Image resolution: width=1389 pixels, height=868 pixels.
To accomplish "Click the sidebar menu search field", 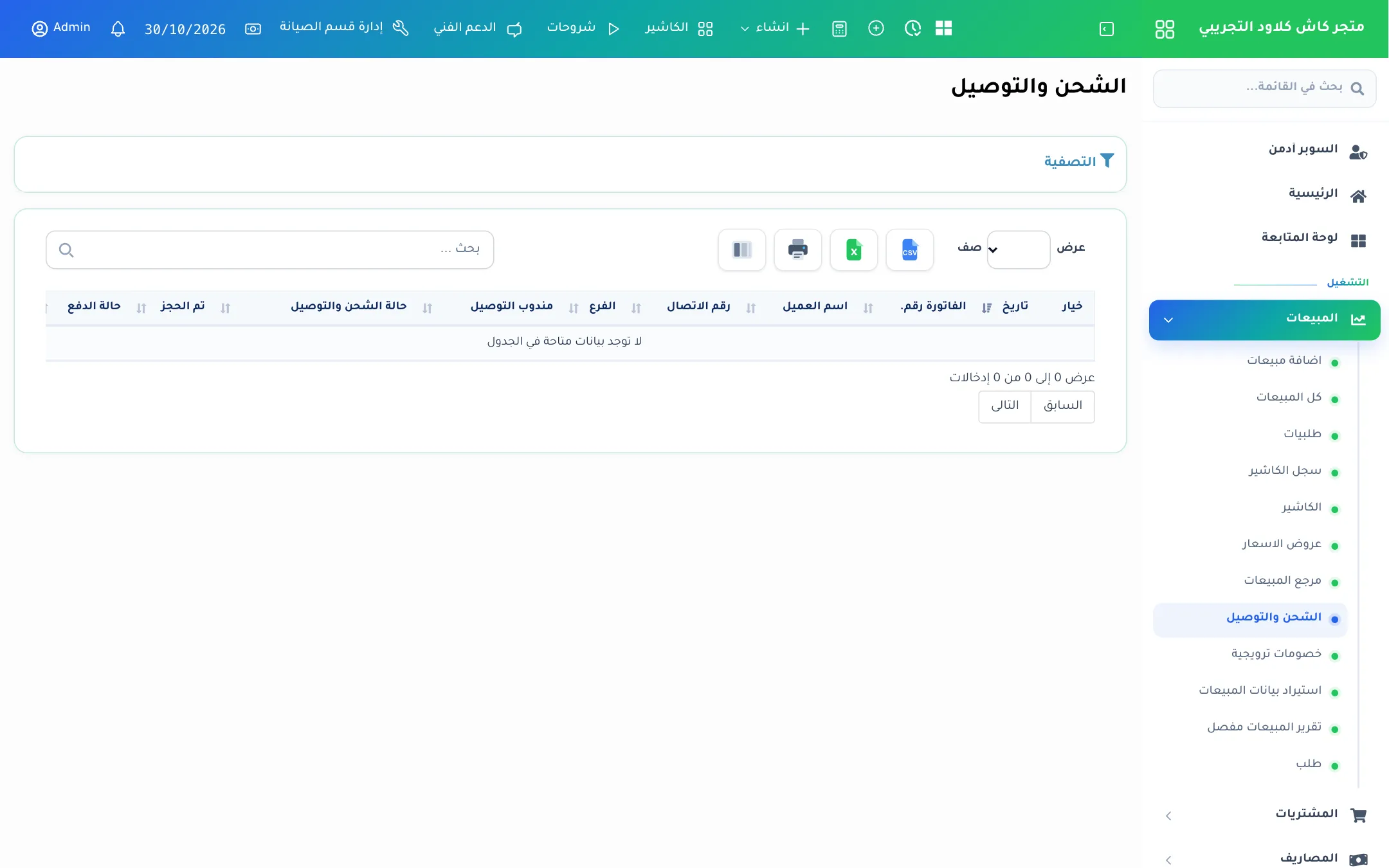I will coord(1264,89).
